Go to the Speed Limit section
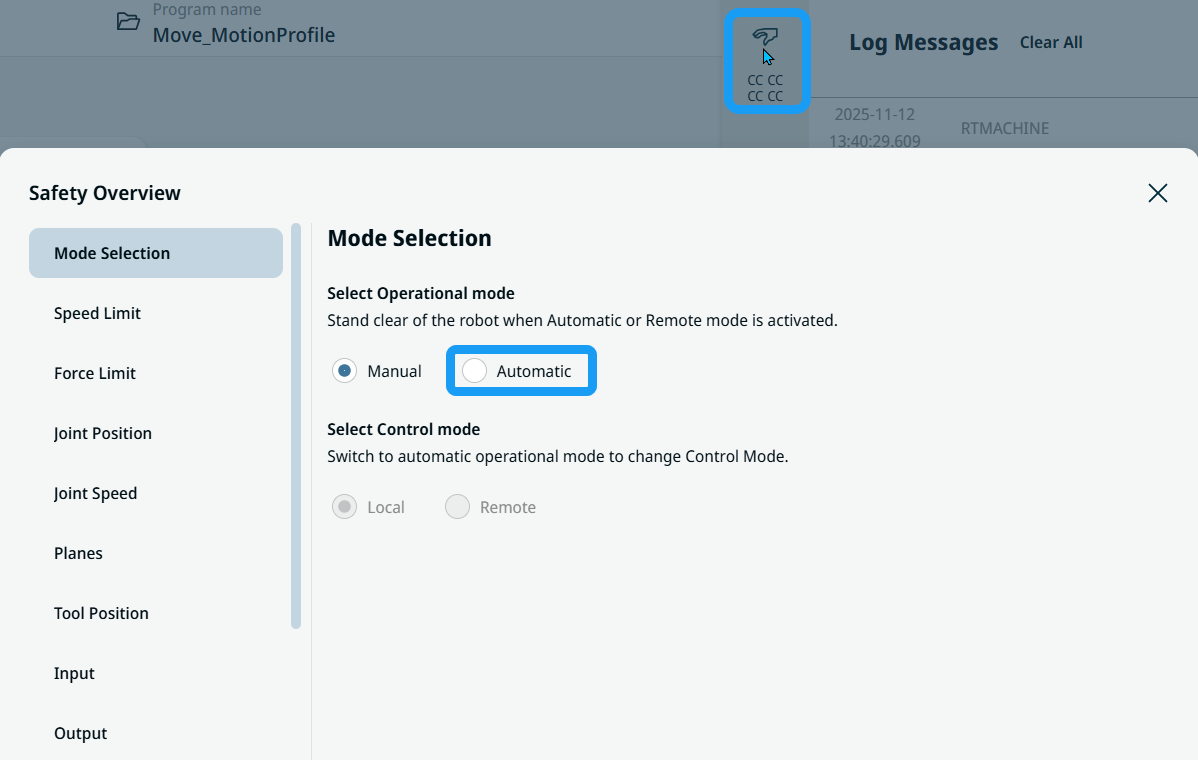This screenshot has height=760, width=1198. point(98,313)
